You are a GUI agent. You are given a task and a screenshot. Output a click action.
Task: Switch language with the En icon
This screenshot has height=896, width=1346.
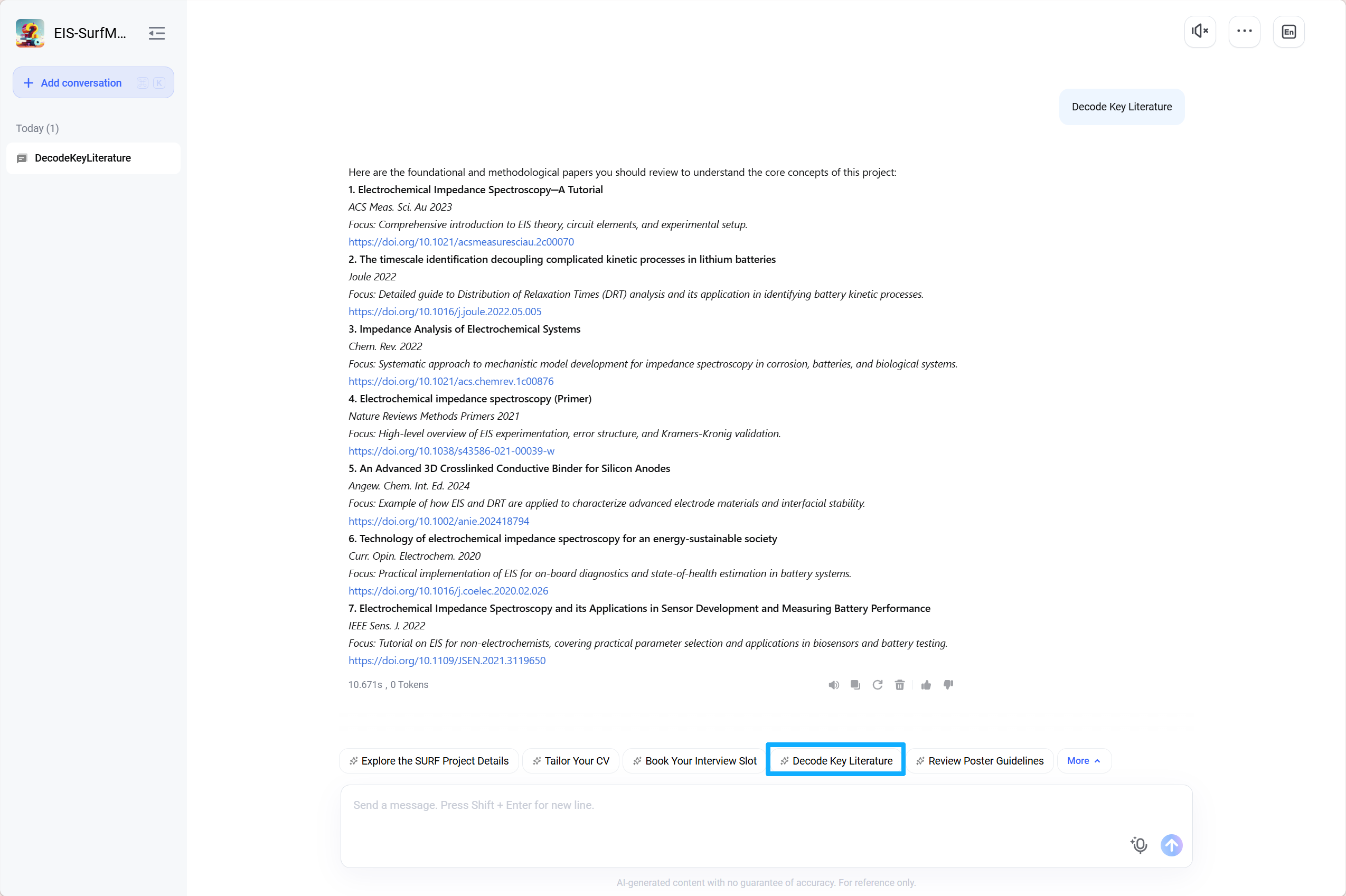[x=1288, y=32]
